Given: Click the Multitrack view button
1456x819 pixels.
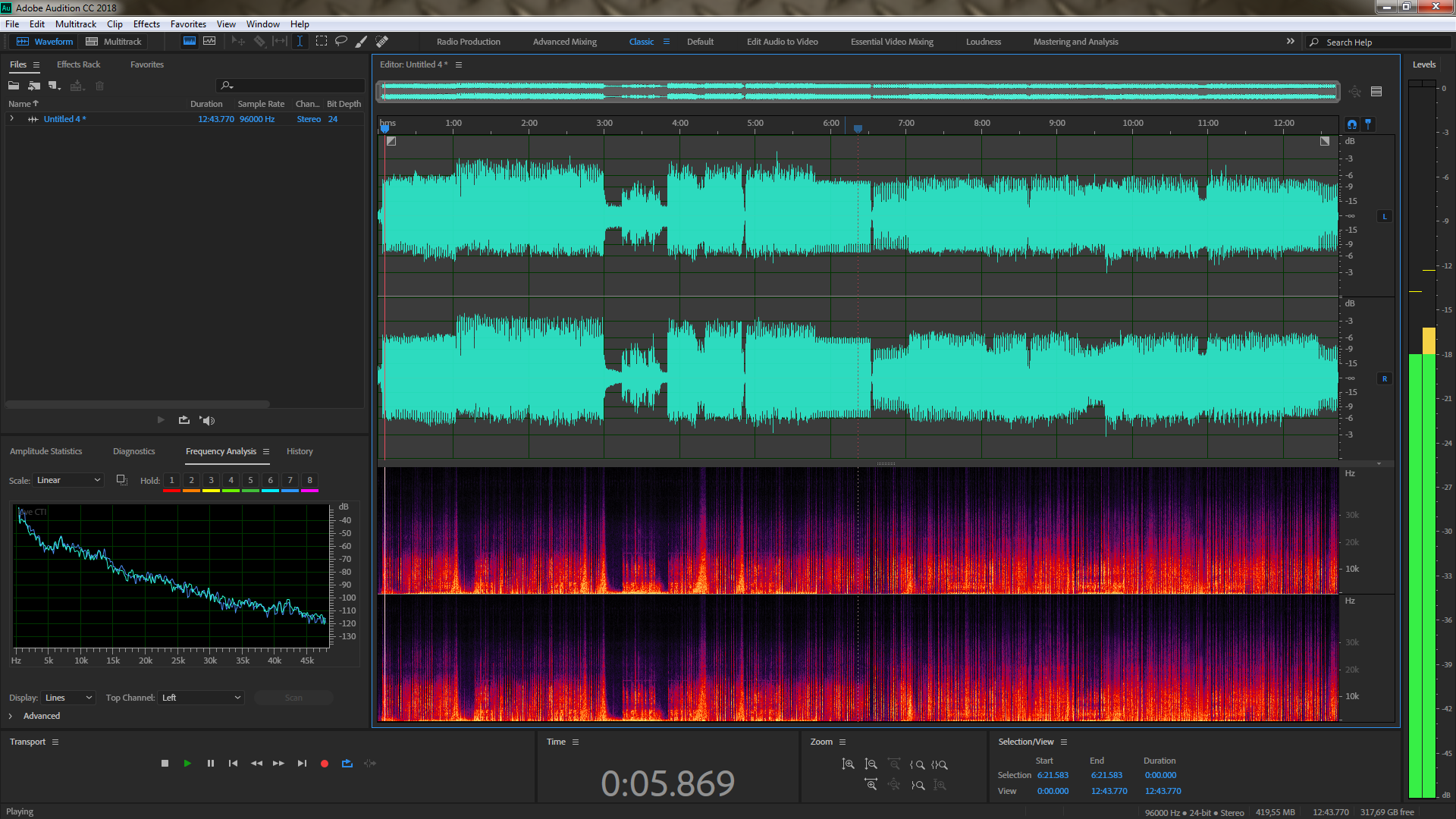Looking at the screenshot, I should 114,42.
